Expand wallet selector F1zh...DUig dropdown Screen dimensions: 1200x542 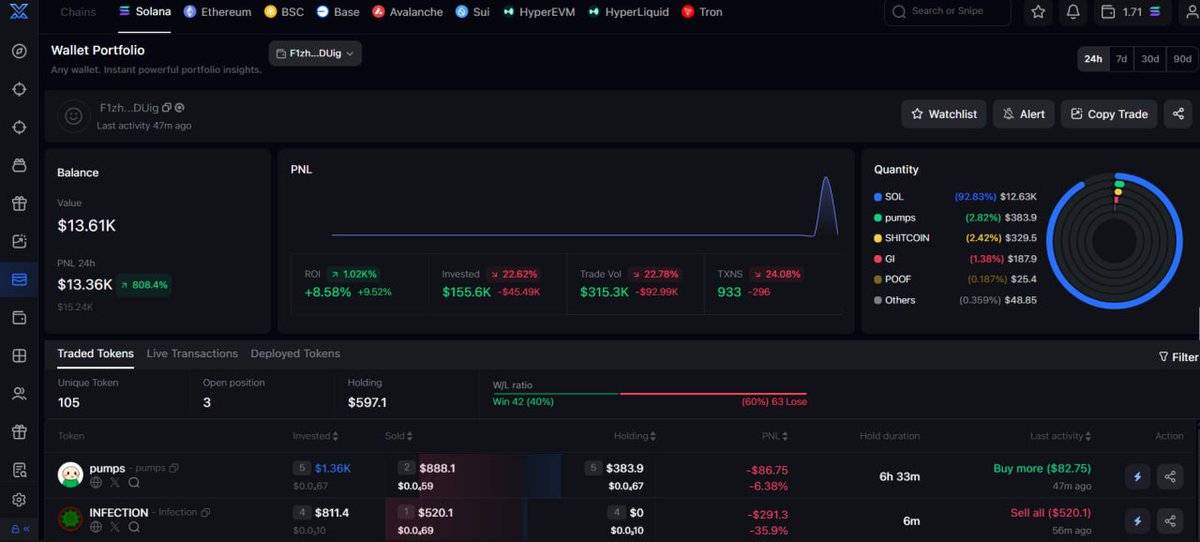[x=315, y=53]
